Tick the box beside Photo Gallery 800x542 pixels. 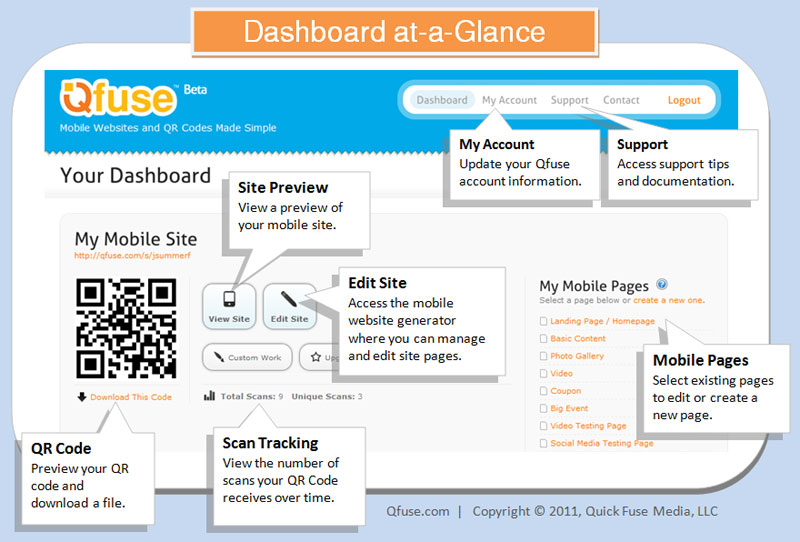tap(543, 356)
